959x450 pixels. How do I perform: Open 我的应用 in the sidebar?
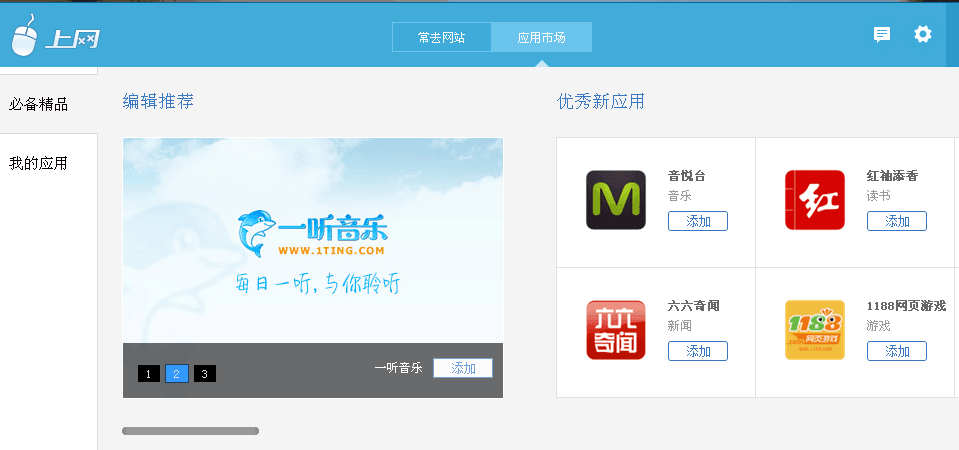click(x=39, y=163)
